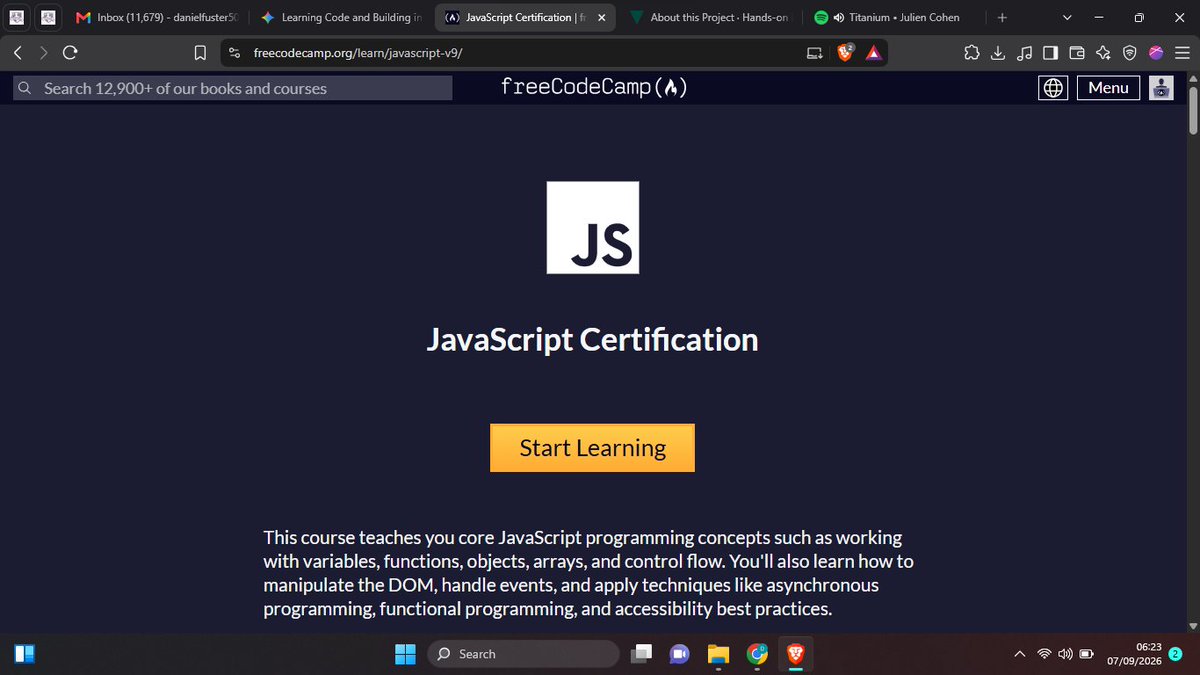This screenshot has height=675, width=1200.
Task: Click the volume speaker tray icon
Action: coord(1065,654)
